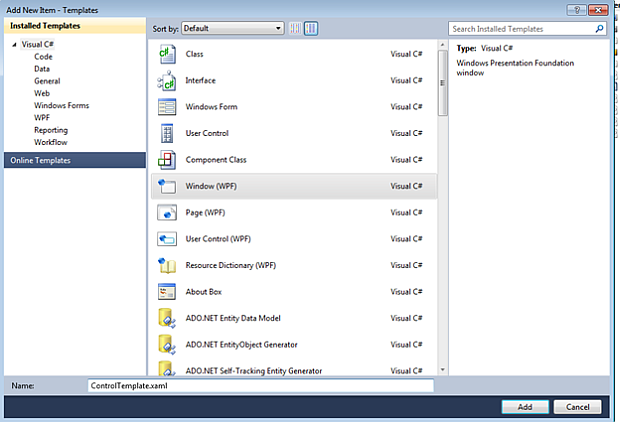Click the Windows Form template icon
This screenshot has height=422, width=620.
(167, 107)
